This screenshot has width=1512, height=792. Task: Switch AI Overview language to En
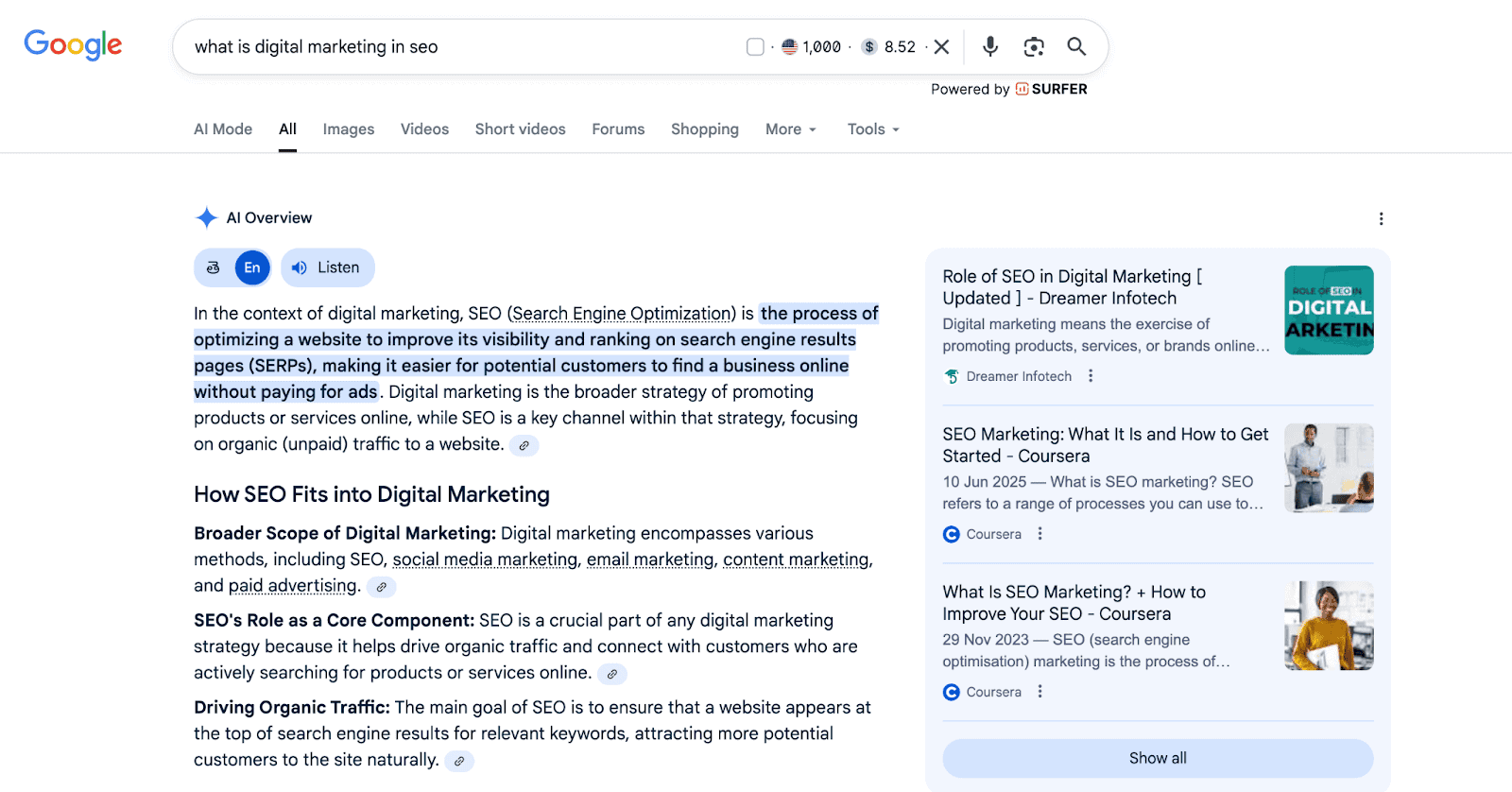252,267
